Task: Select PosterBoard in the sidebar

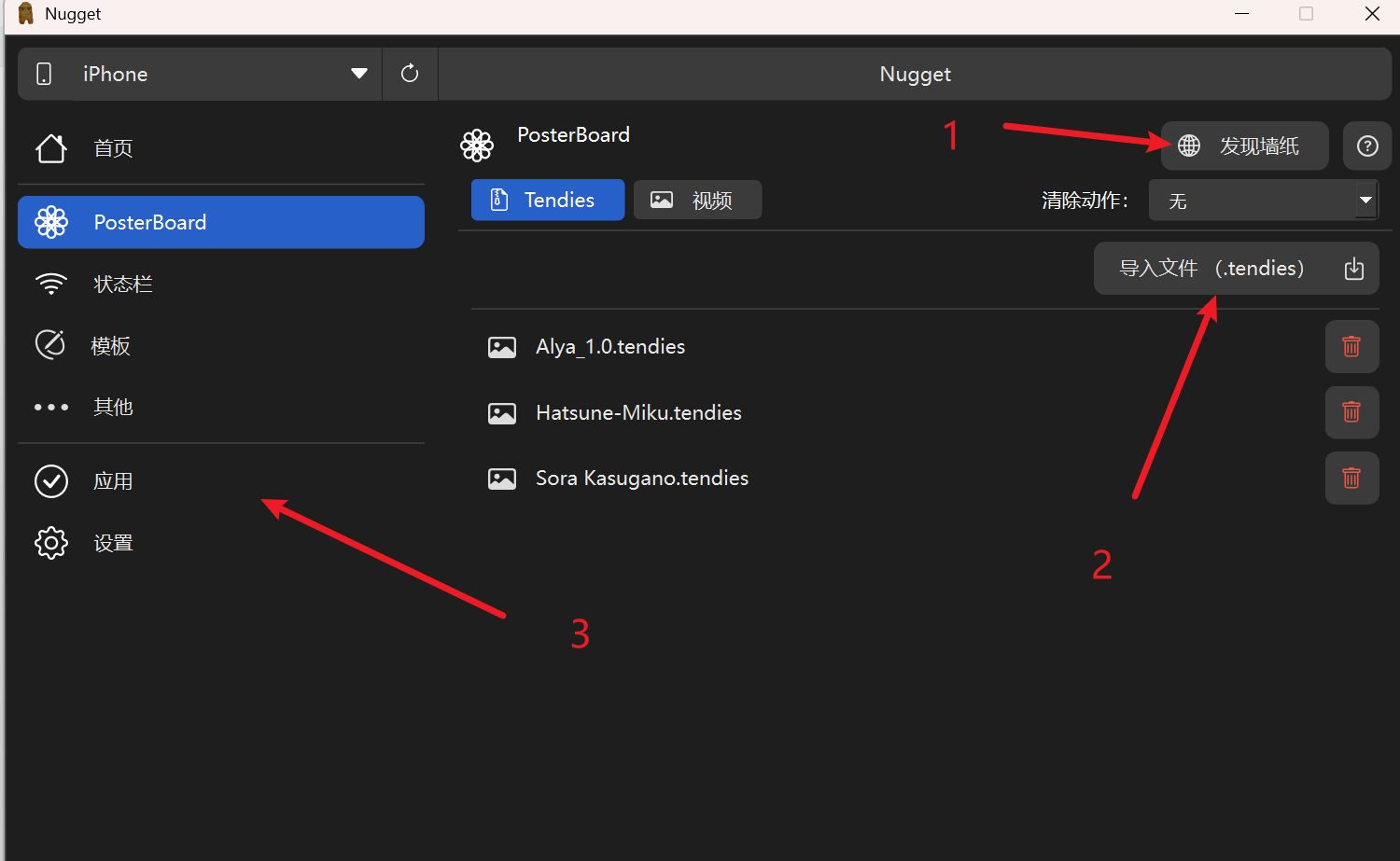Action: [221, 222]
